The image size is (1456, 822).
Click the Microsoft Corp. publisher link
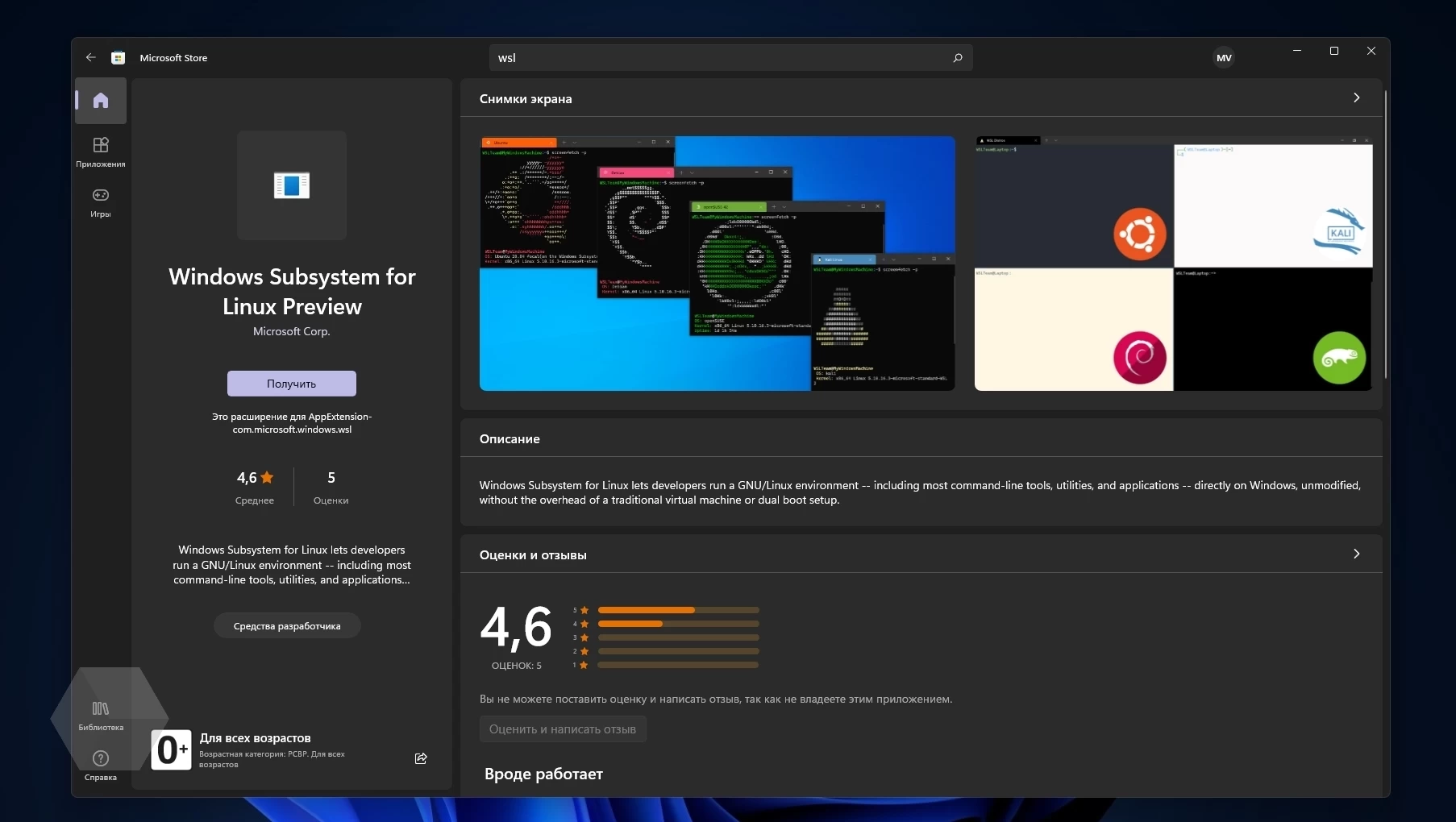(292, 331)
